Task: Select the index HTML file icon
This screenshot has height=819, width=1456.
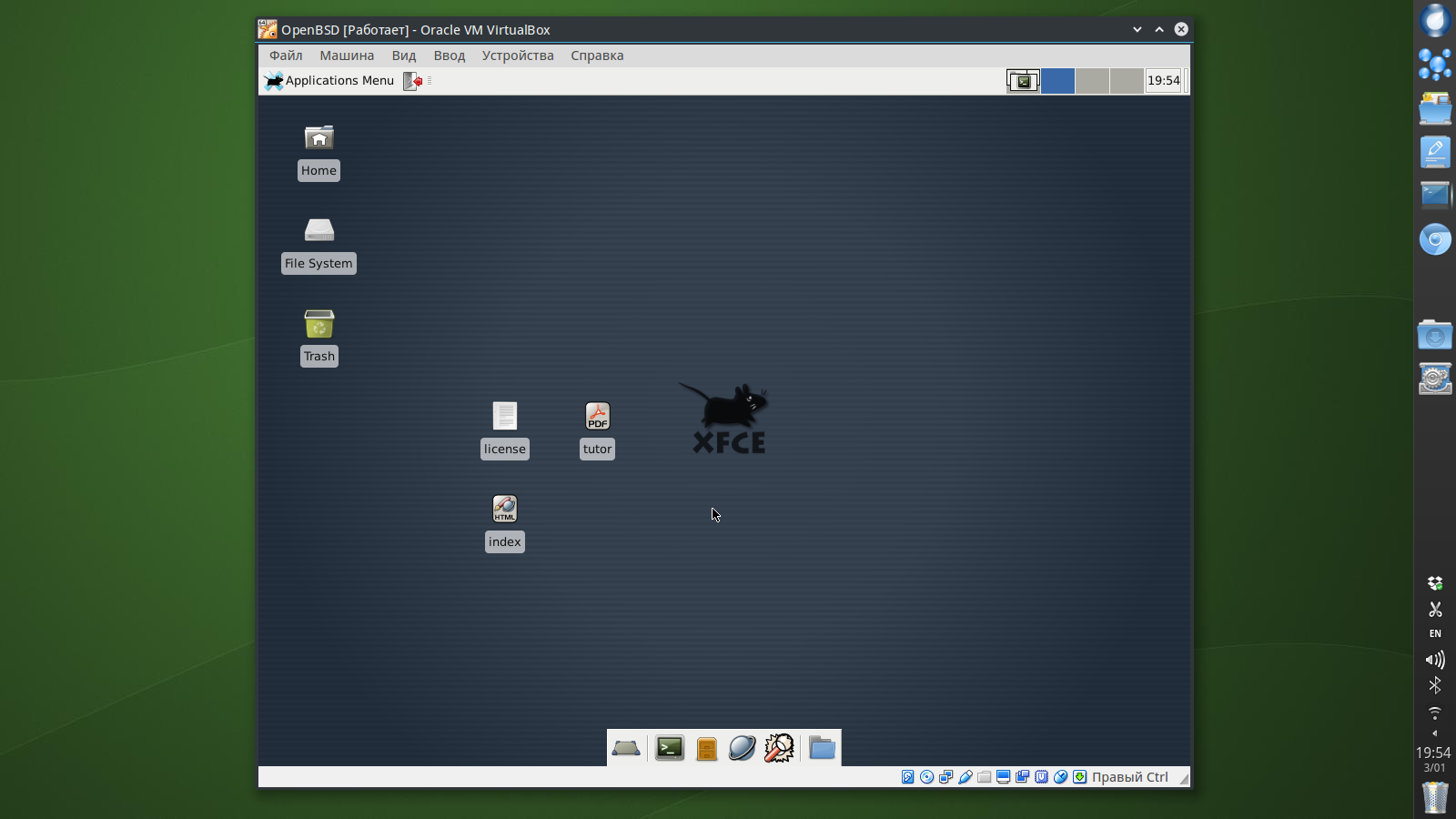Action: tap(505, 523)
